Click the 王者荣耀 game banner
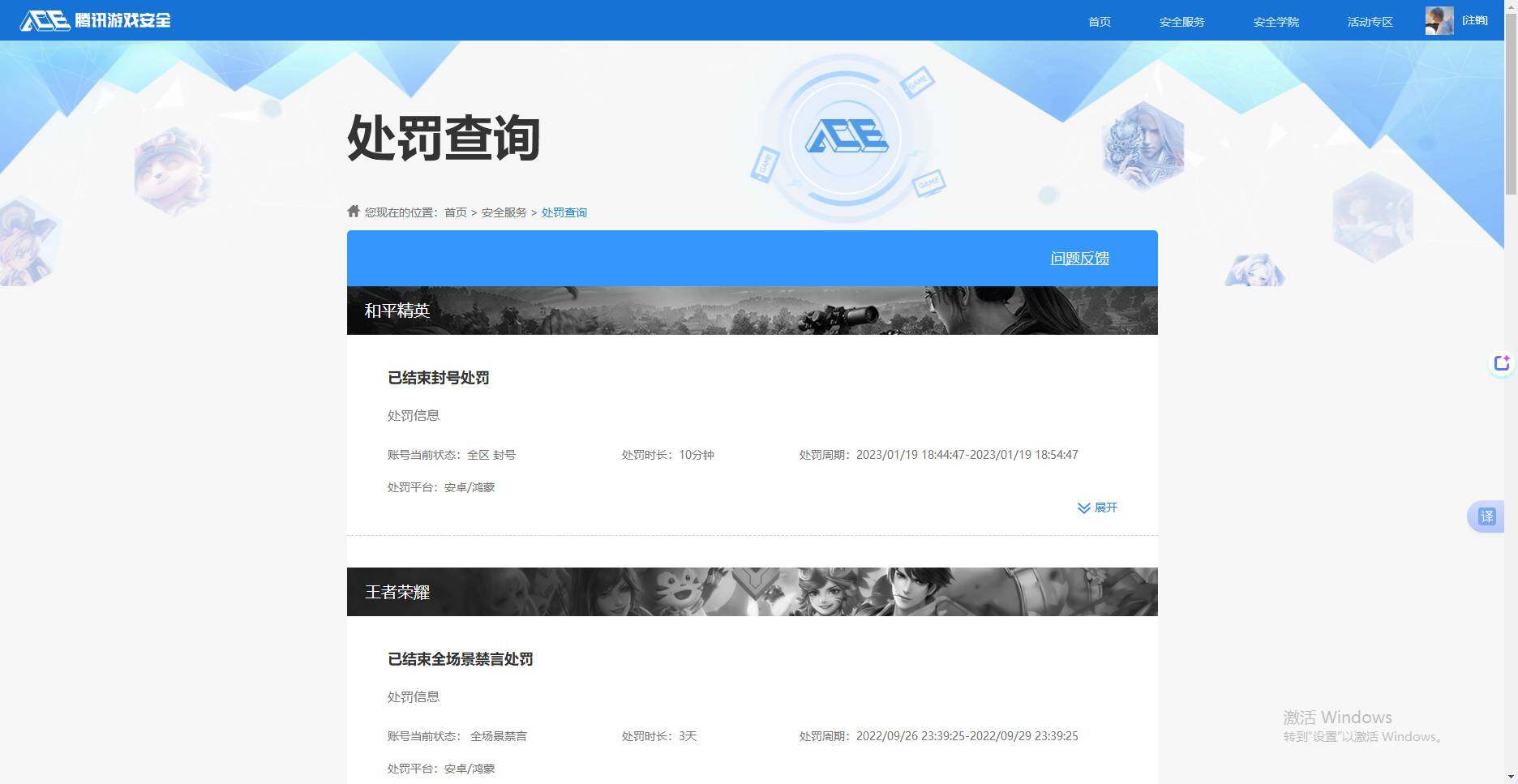Image resolution: width=1518 pixels, height=784 pixels. click(x=753, y=592)
